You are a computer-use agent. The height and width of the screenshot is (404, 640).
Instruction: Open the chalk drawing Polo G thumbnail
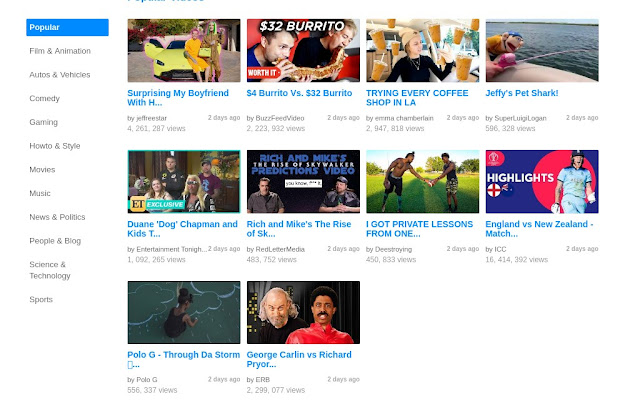[x=184, y=312]
